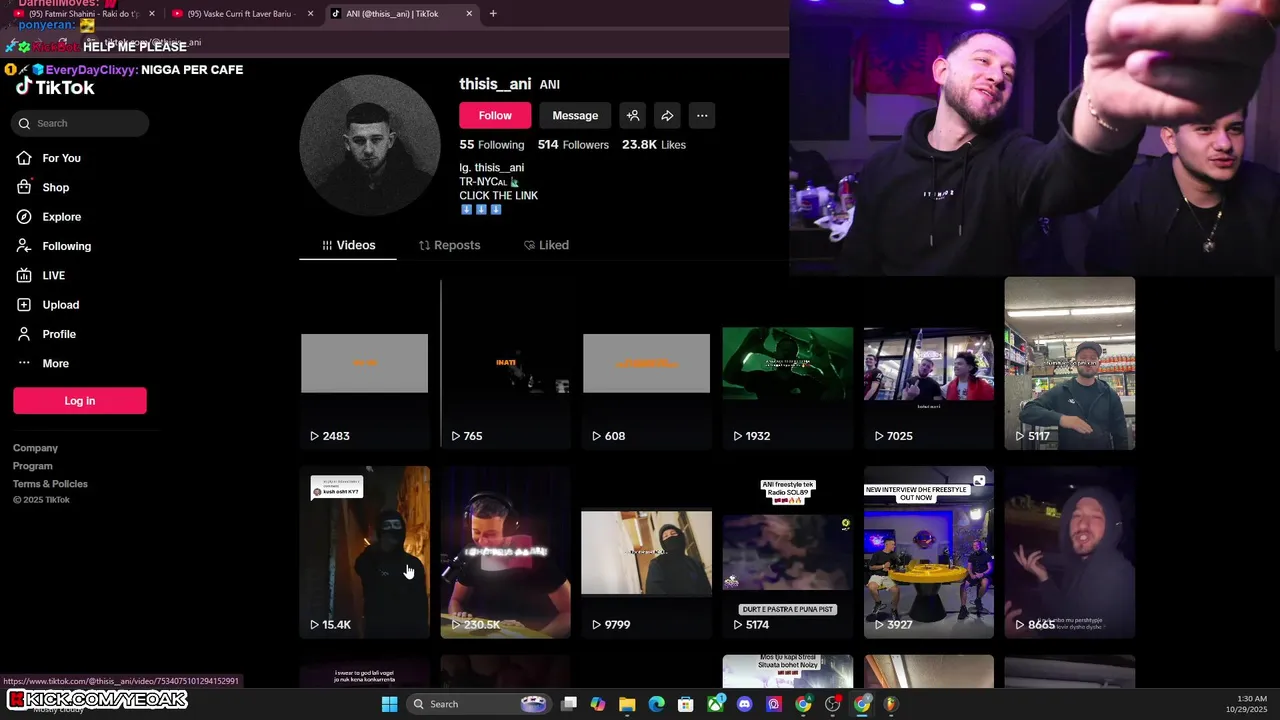Open the TikTok Shop page
This screenshot has height=720, width=1280.
pos(56,187)
